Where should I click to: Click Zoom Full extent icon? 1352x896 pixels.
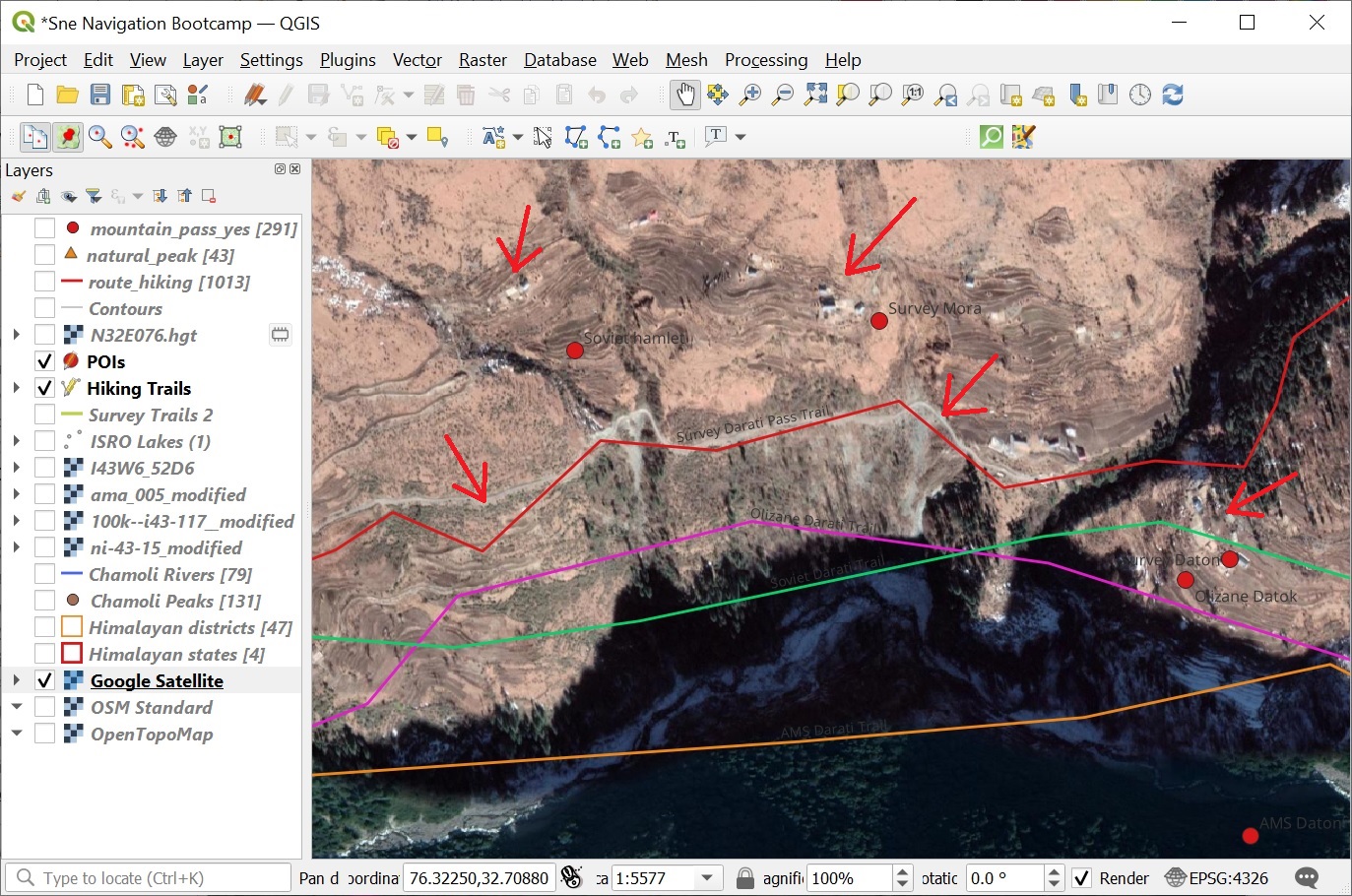815,95
